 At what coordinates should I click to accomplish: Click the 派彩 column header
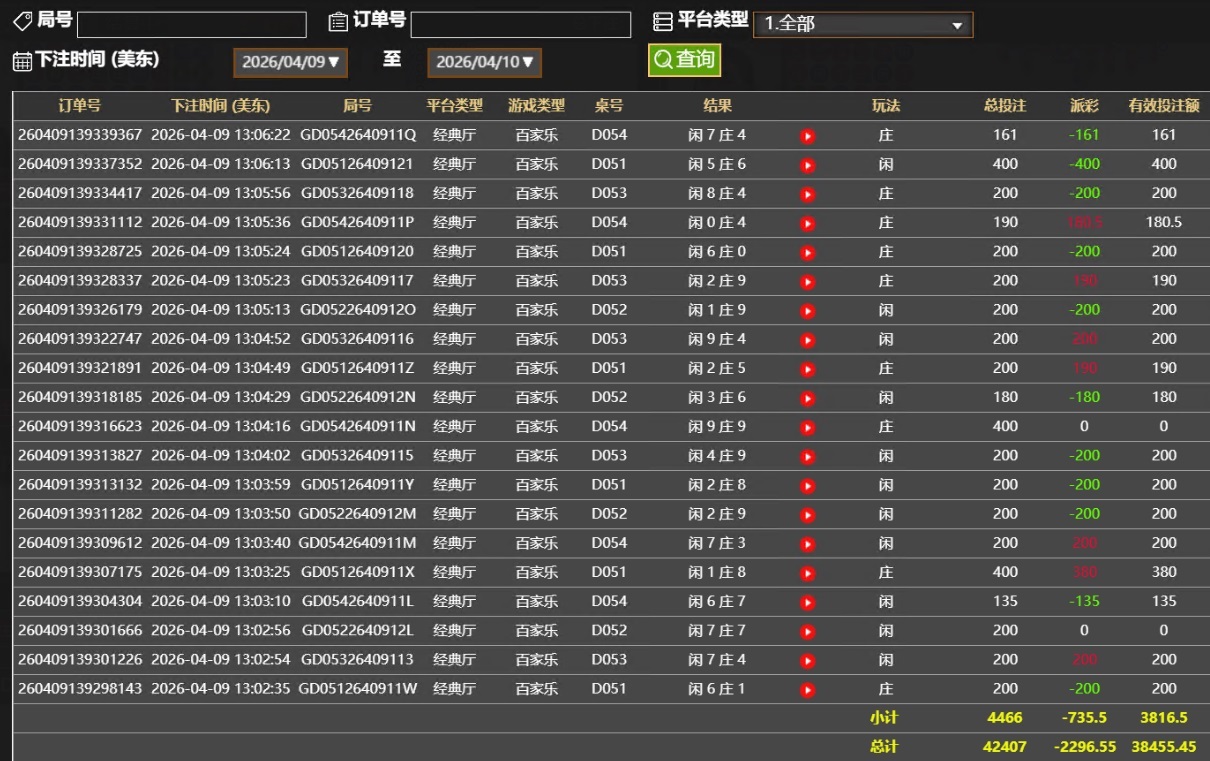(1083, 106)
